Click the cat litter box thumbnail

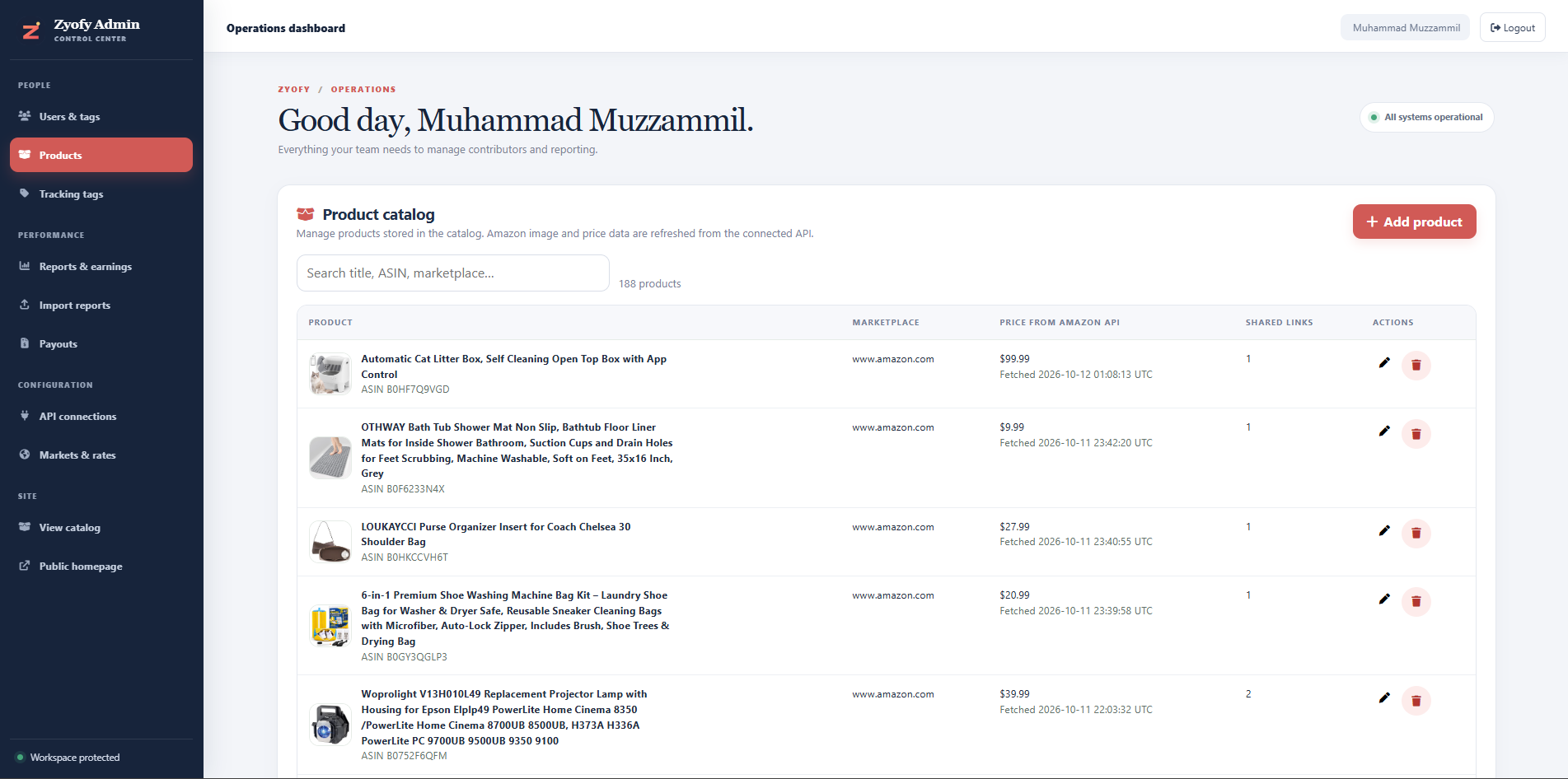pyautogui.click(x=330, y=374)
